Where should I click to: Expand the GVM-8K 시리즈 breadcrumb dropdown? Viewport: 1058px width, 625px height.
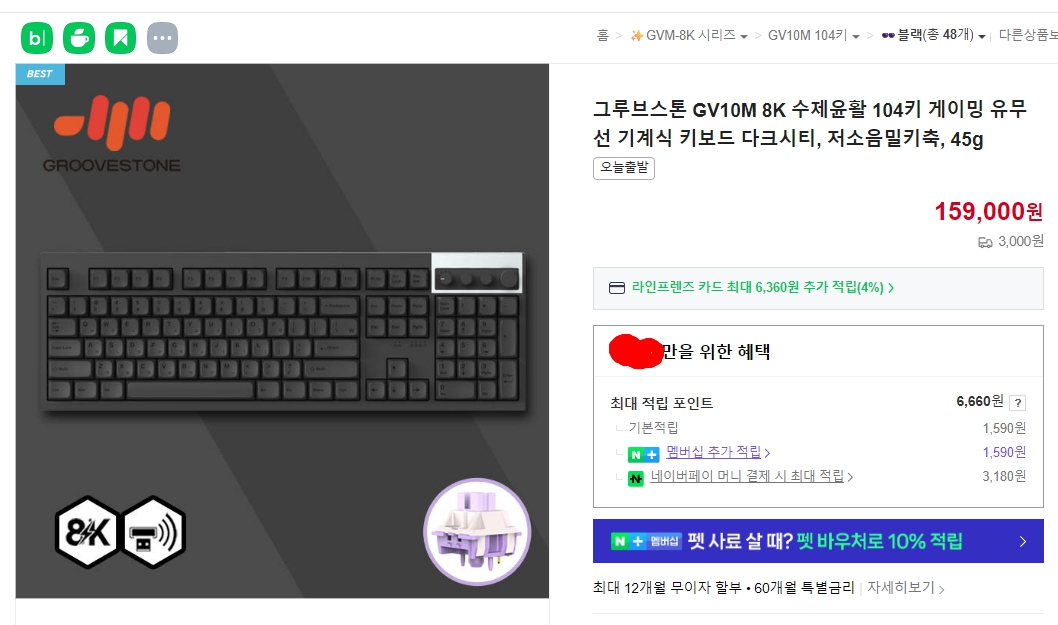click(x=744, y=36)
